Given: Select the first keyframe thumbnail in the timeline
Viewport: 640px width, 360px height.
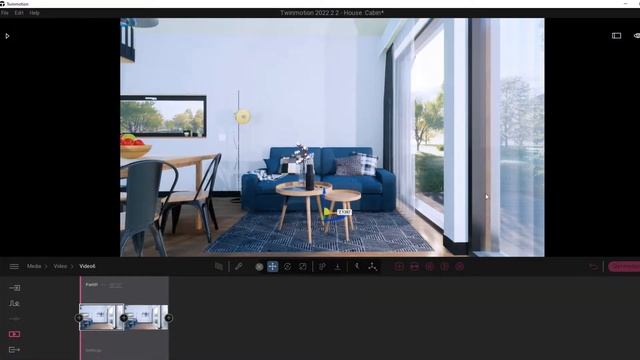Looking at the screenshot, I should tap(101, 317).
